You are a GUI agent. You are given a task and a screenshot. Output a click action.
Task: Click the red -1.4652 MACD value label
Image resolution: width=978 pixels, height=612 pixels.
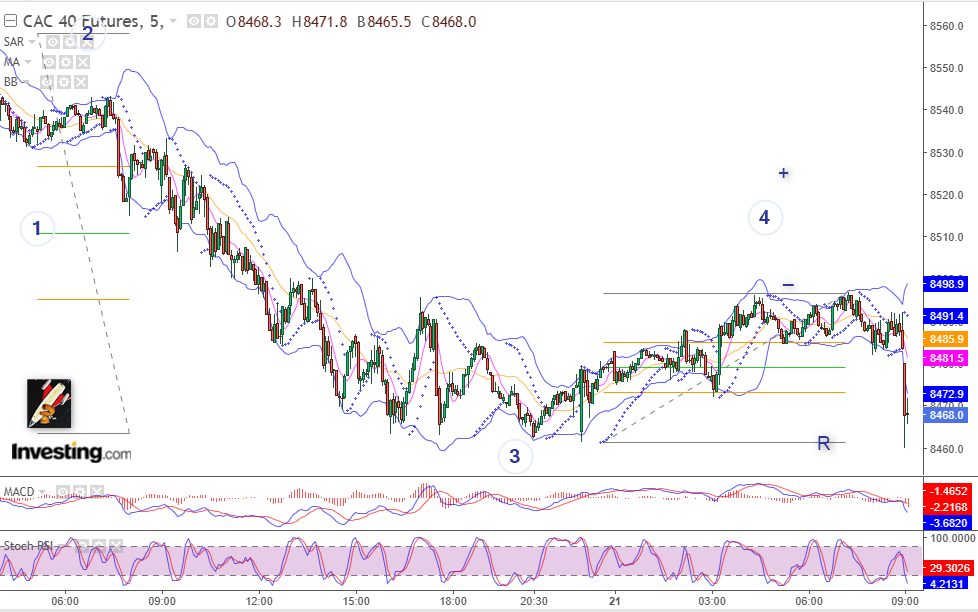click(947, 491)
